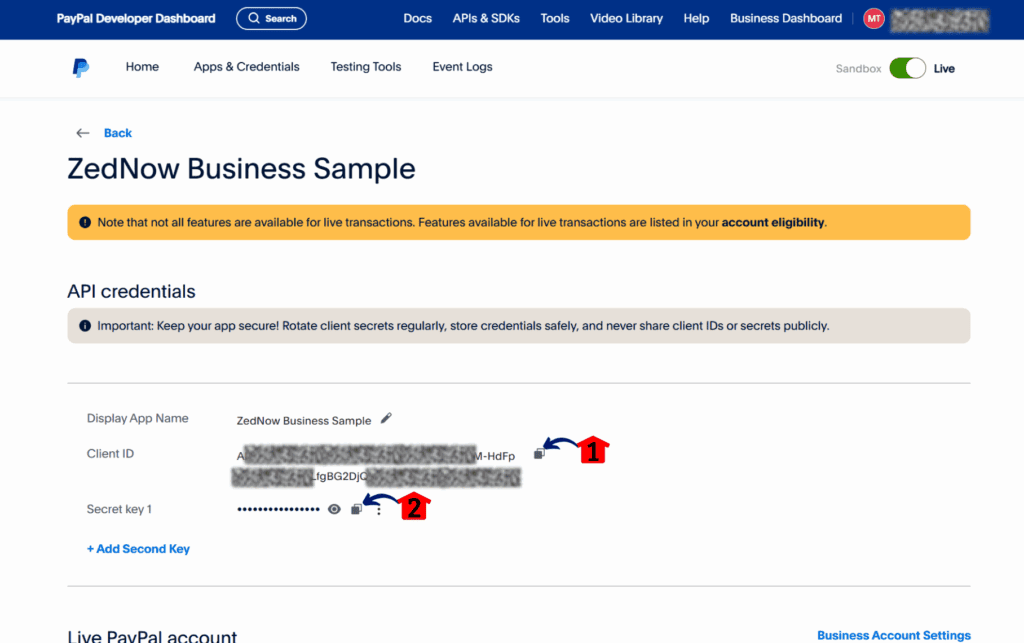Click the Display App Name label
Viewport: 1024px width, 643px height.
[138, 418]
